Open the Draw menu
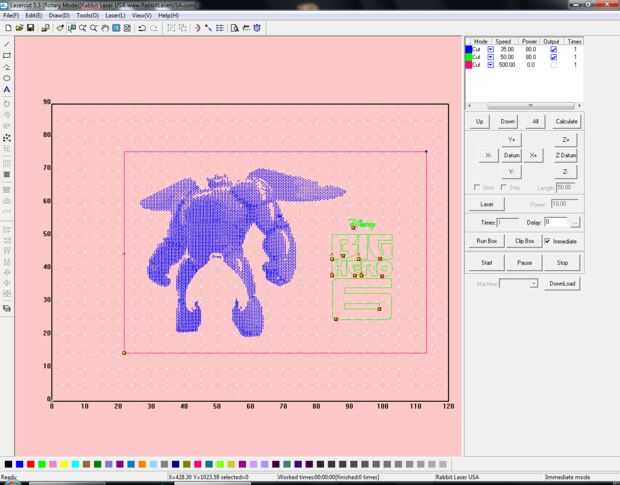Viewport: 620px width, 485px height. (59, 15)
